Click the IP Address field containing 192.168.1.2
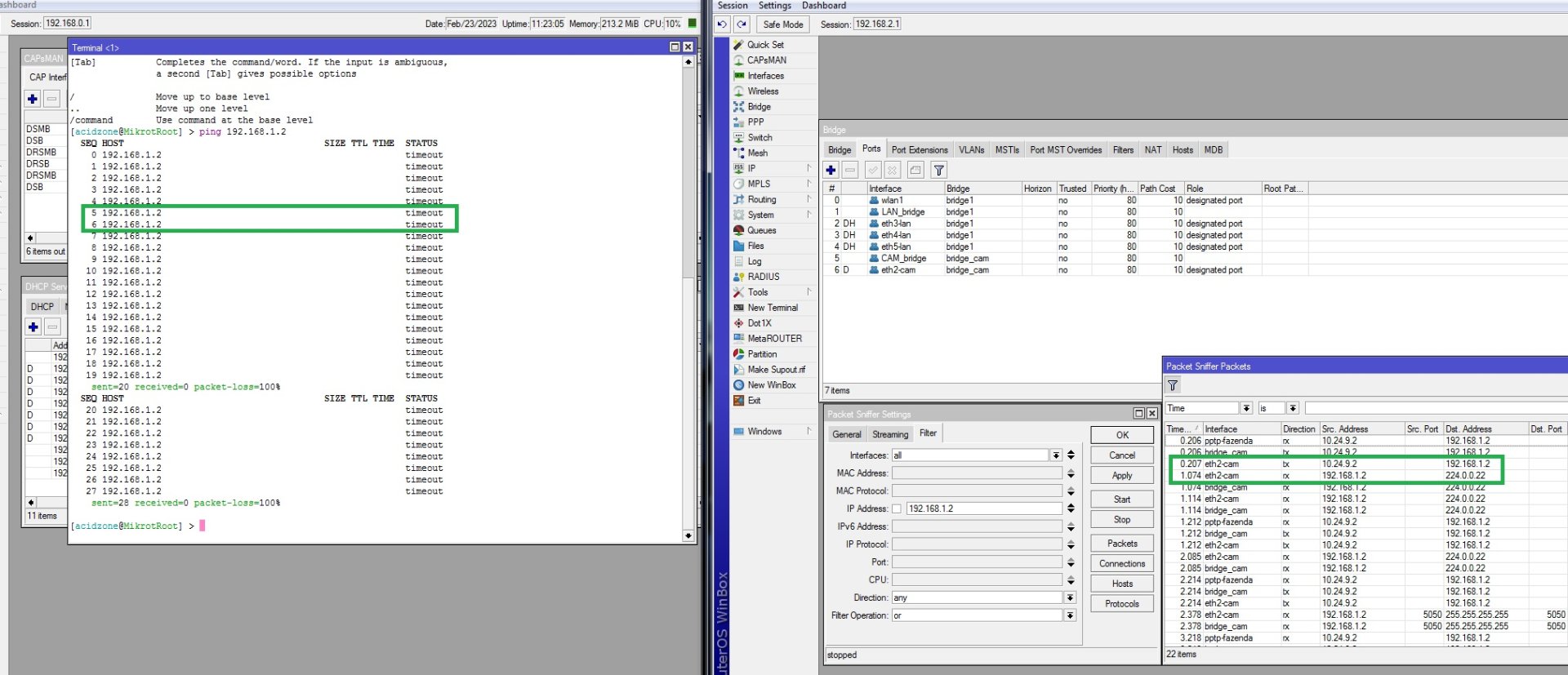 tap(983, 508)
